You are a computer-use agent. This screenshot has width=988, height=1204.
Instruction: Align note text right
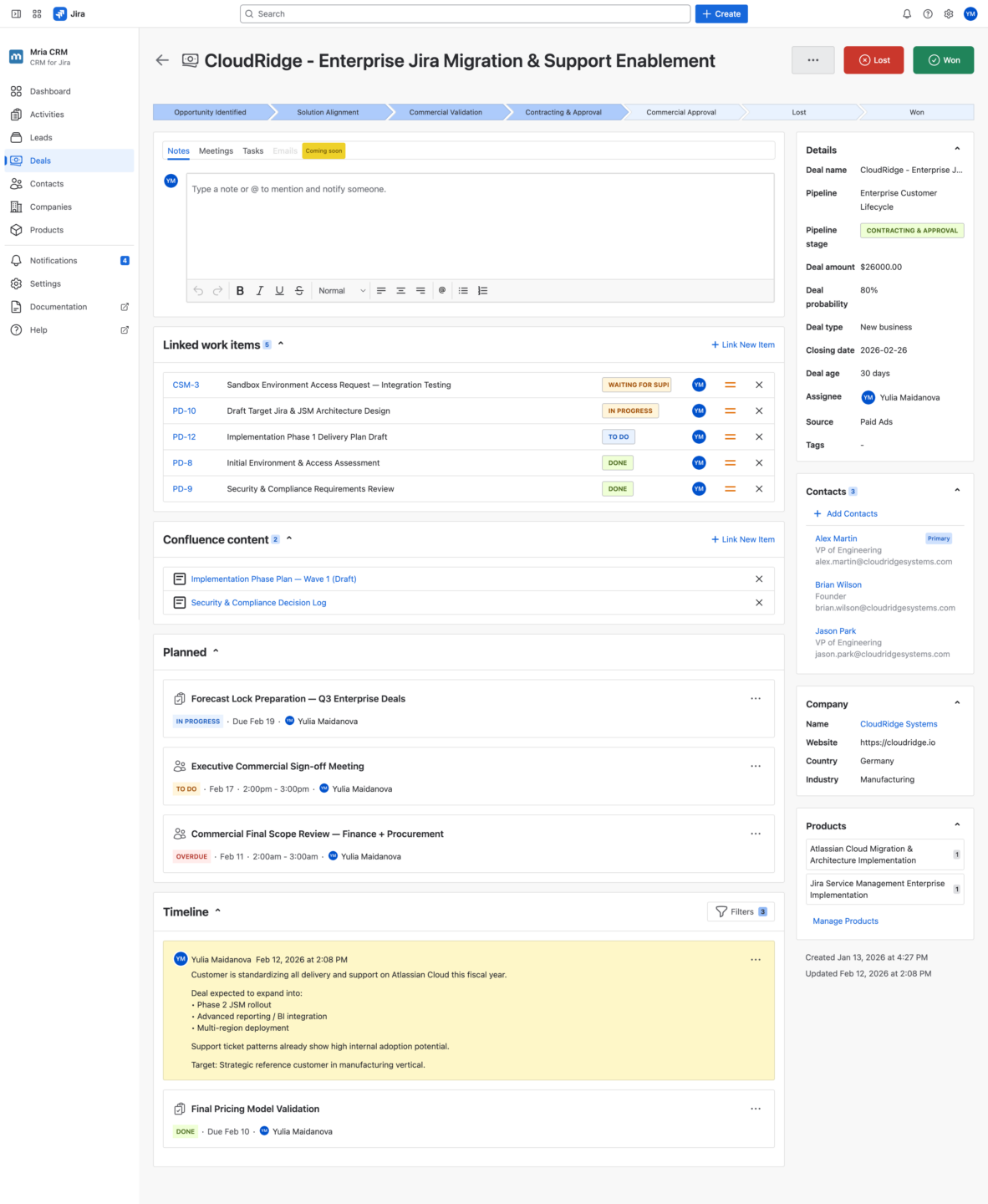(x=420, y=291)
